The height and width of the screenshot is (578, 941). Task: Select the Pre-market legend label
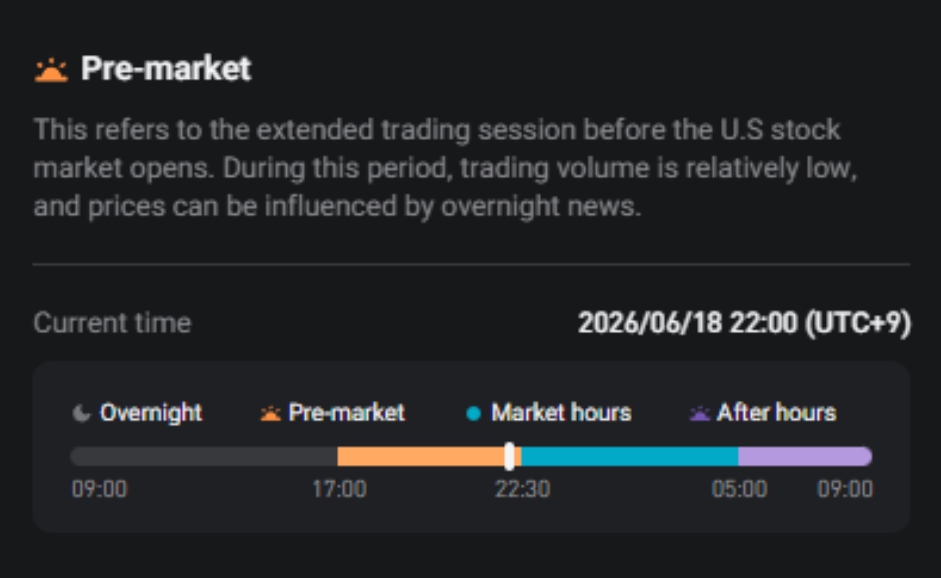[x=346, y=413]
